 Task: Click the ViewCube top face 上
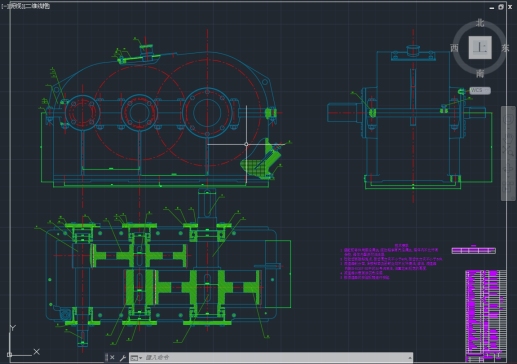480,47
